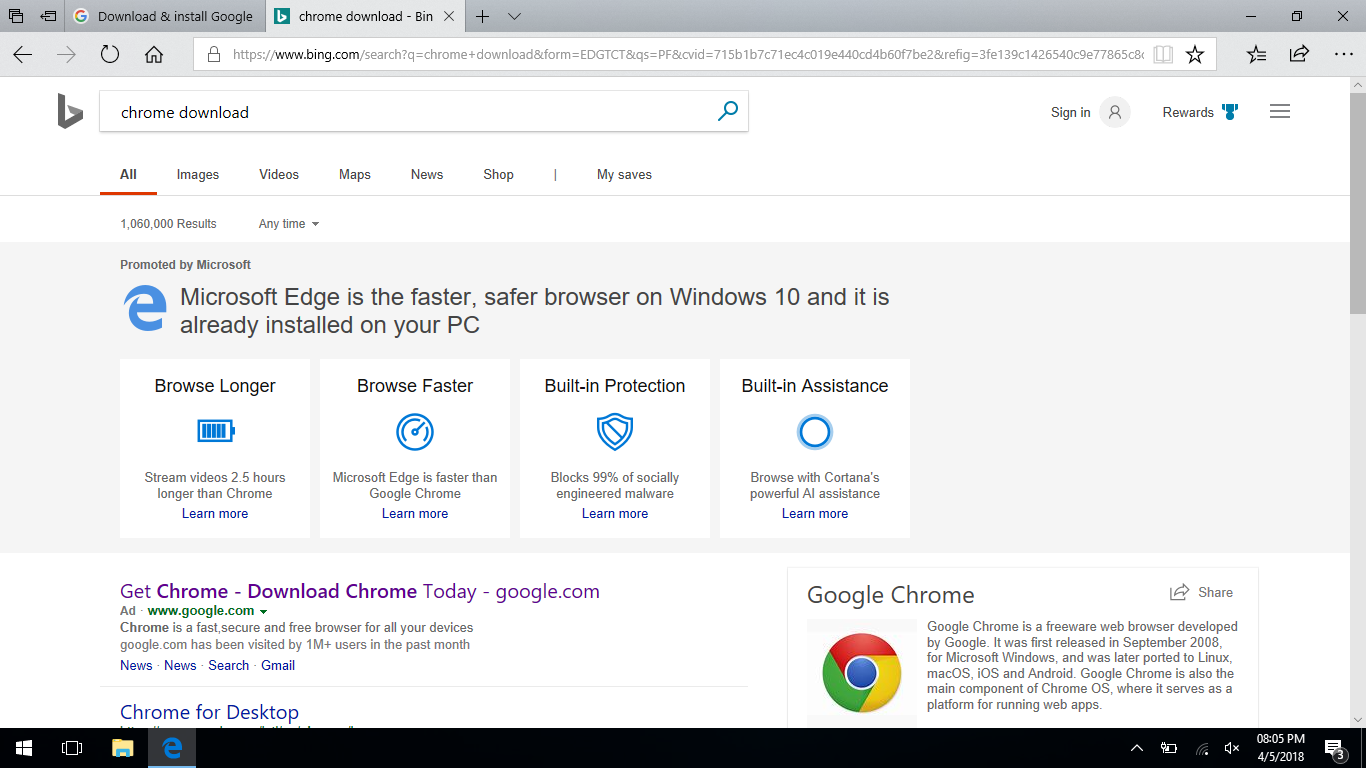Click the browser address bar URL
This screenshot has width=1366, height=768.
pos(688,55)
